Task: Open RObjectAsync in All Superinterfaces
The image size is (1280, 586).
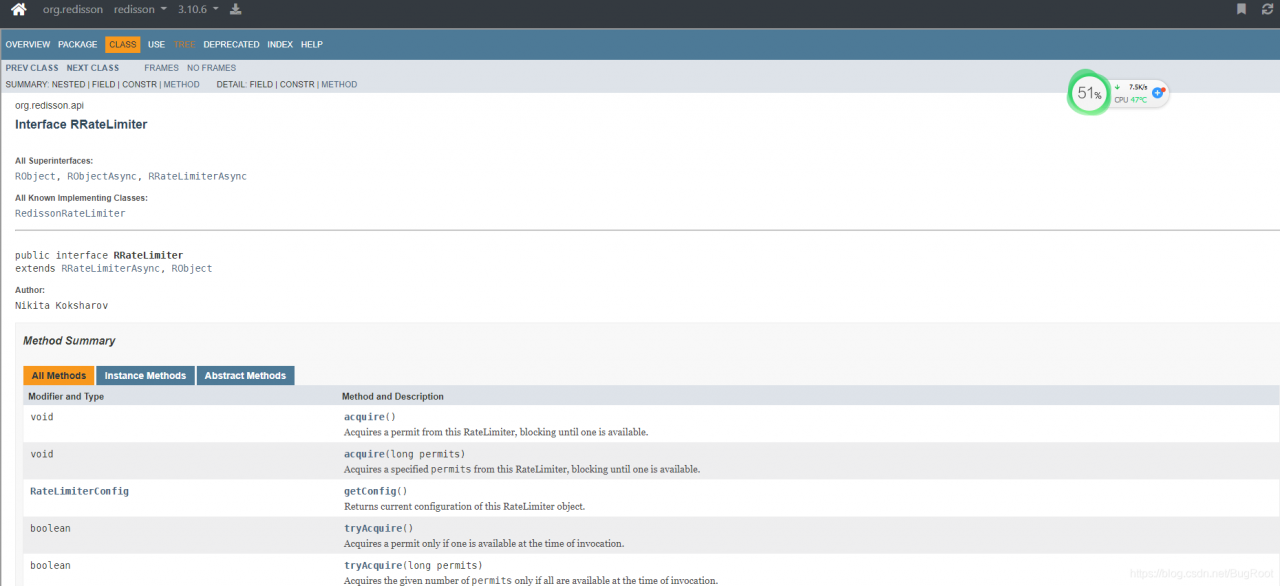Action: click(102, 176)
